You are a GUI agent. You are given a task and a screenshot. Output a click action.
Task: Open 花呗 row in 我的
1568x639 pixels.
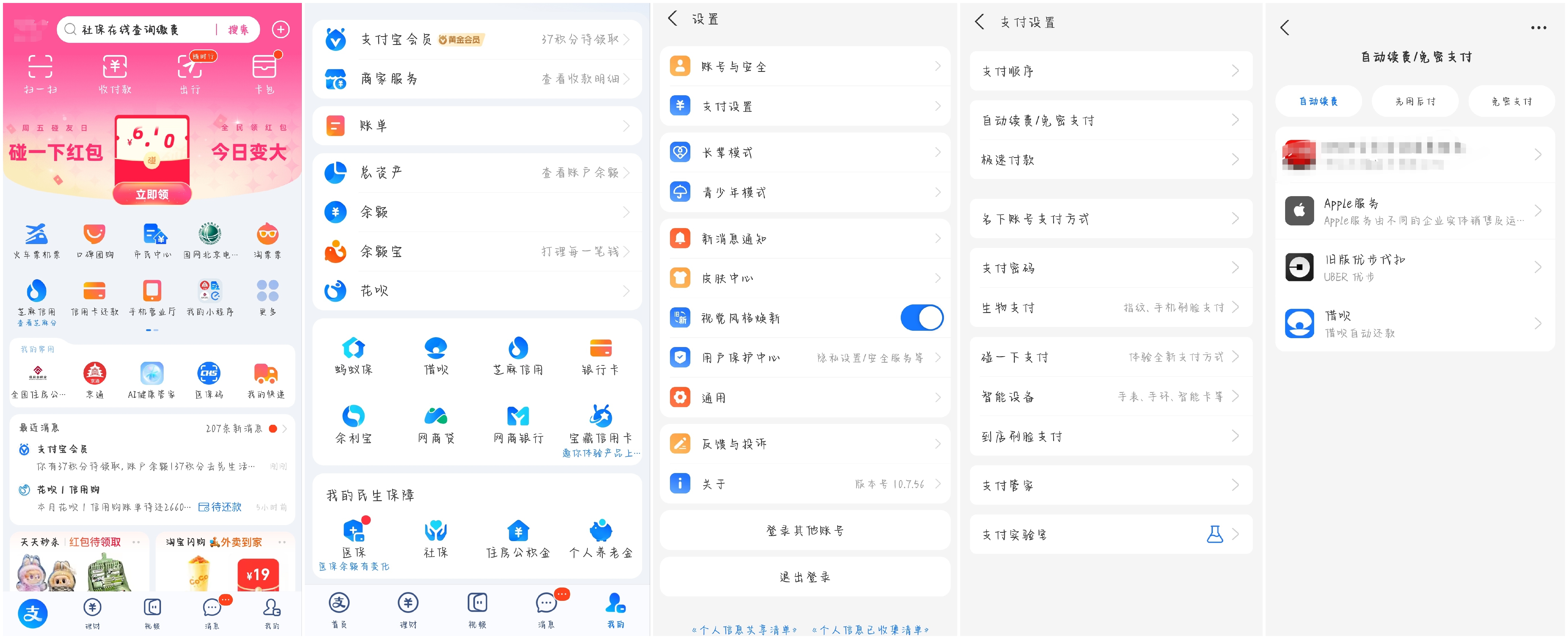pyautogui.click(x=477, y=291)
